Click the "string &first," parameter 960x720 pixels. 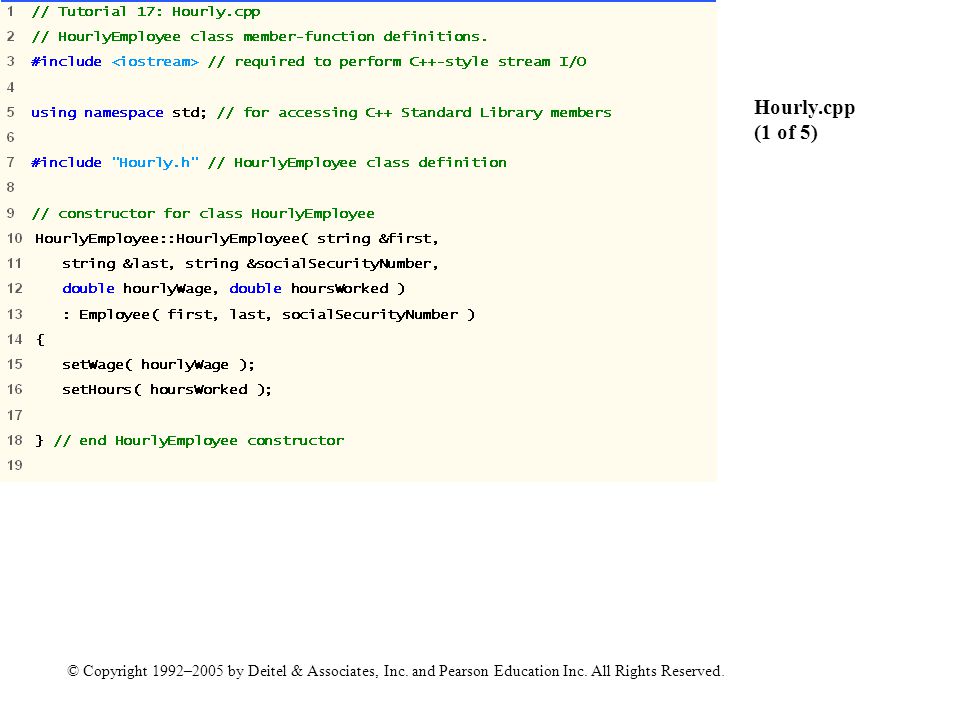tap(378, 239)
